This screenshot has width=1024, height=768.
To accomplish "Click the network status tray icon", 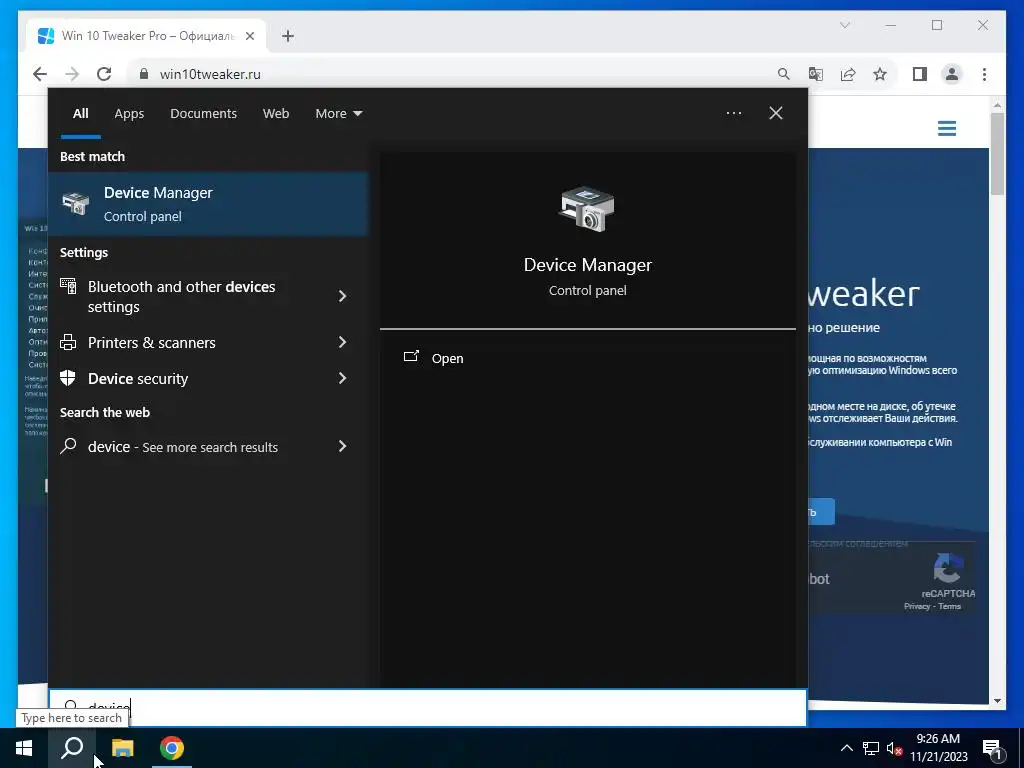I will click(x=871, y=748).
